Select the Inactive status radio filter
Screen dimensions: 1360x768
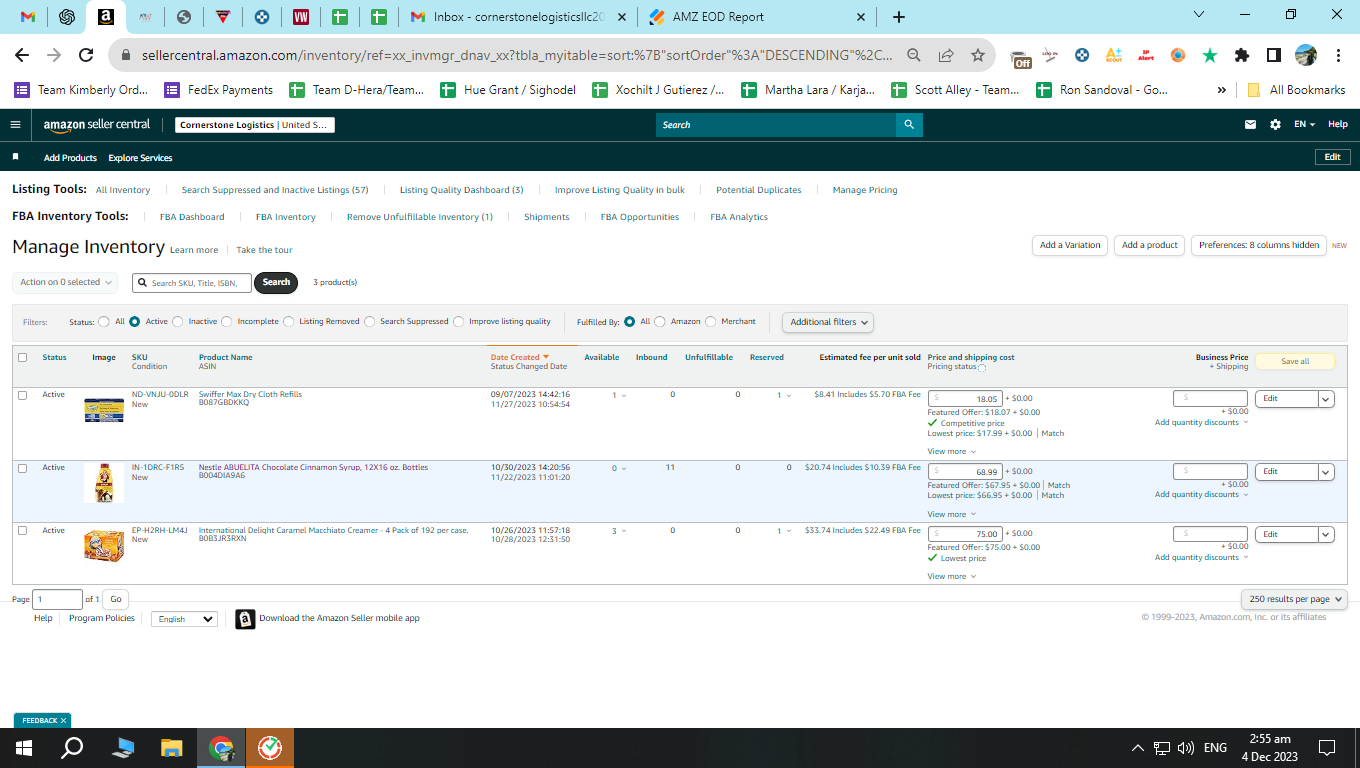[178, 322]
